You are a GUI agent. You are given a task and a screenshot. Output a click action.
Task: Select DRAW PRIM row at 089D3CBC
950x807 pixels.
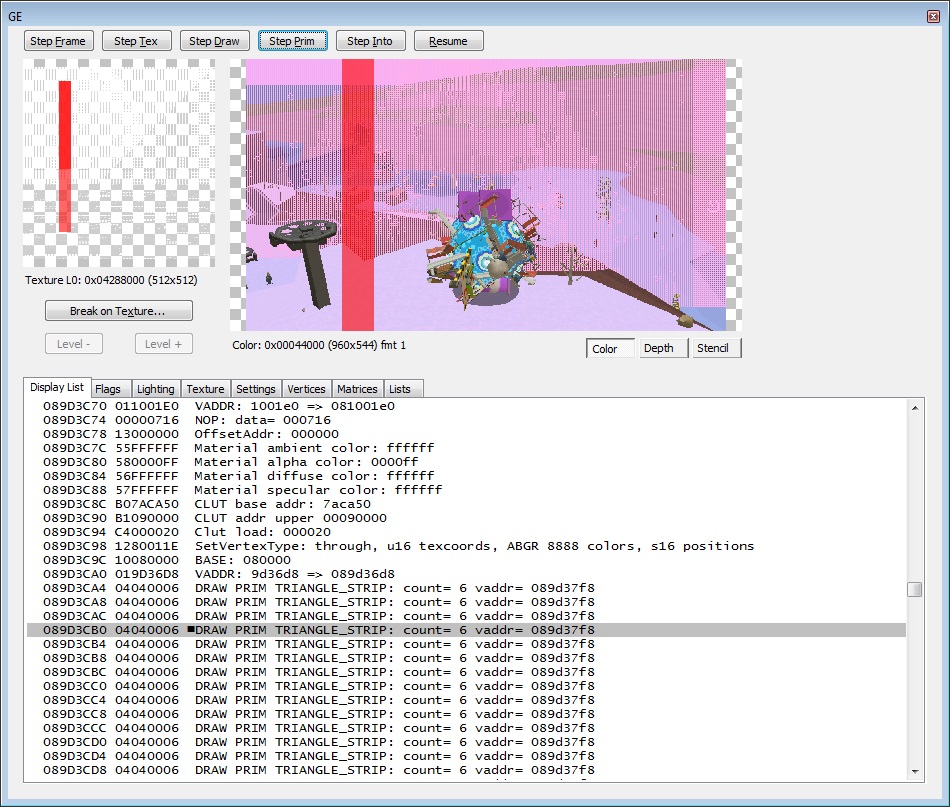pos(467,672)
